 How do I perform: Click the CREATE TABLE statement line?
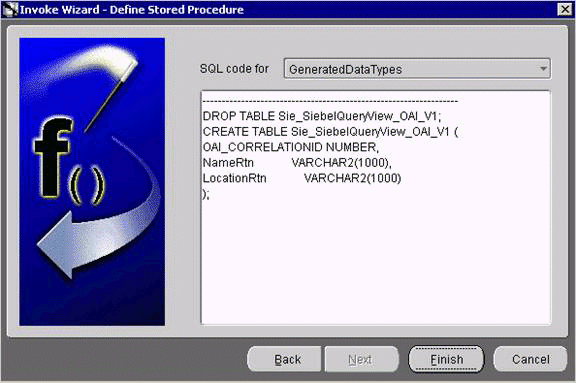click(x=330, y=131)
